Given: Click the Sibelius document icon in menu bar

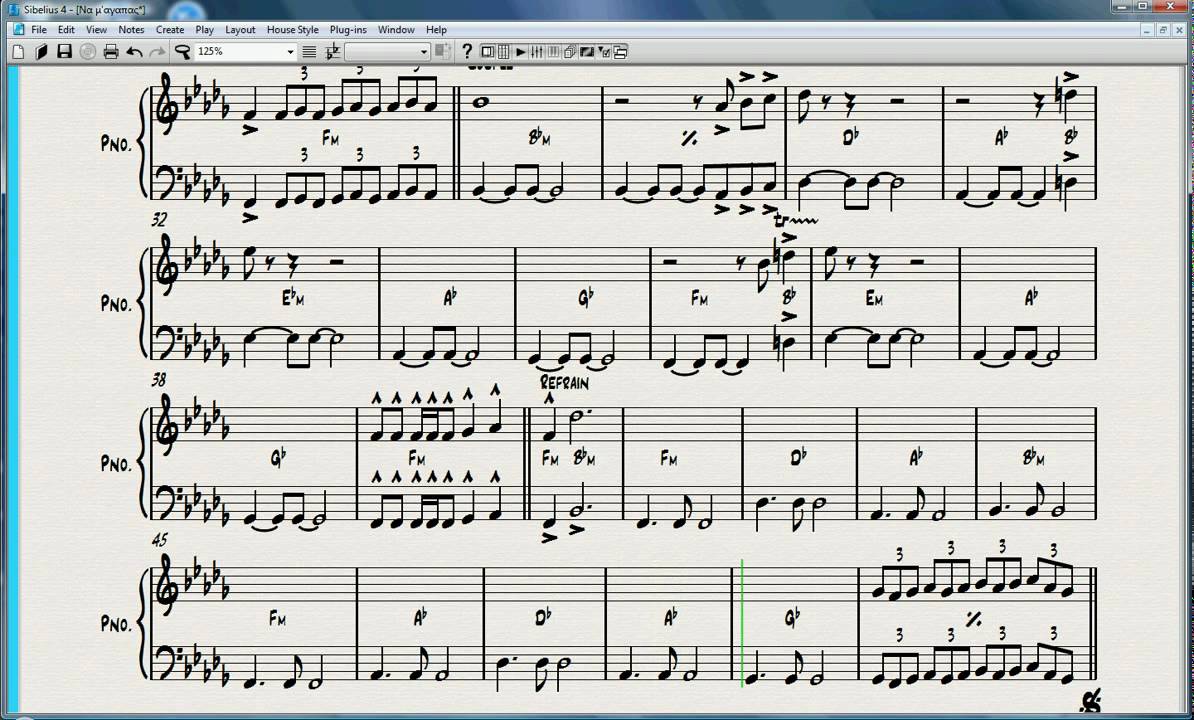Looking at the screenshot, I should 18,30.
